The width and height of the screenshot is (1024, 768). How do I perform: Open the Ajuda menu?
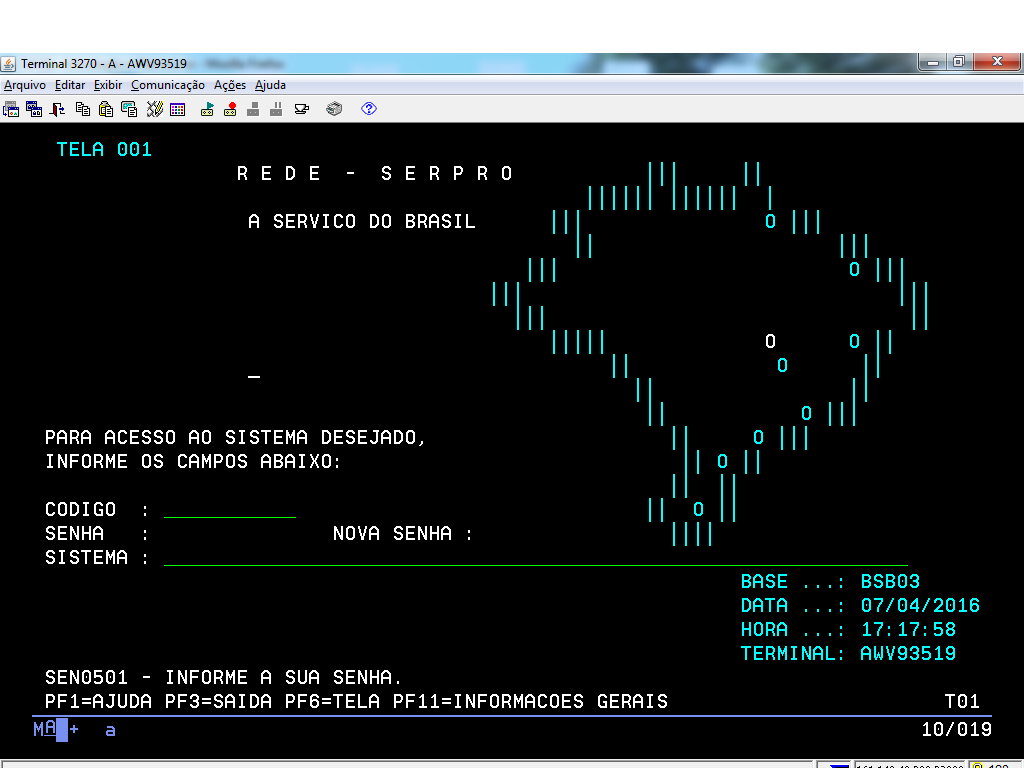(270, 85)
